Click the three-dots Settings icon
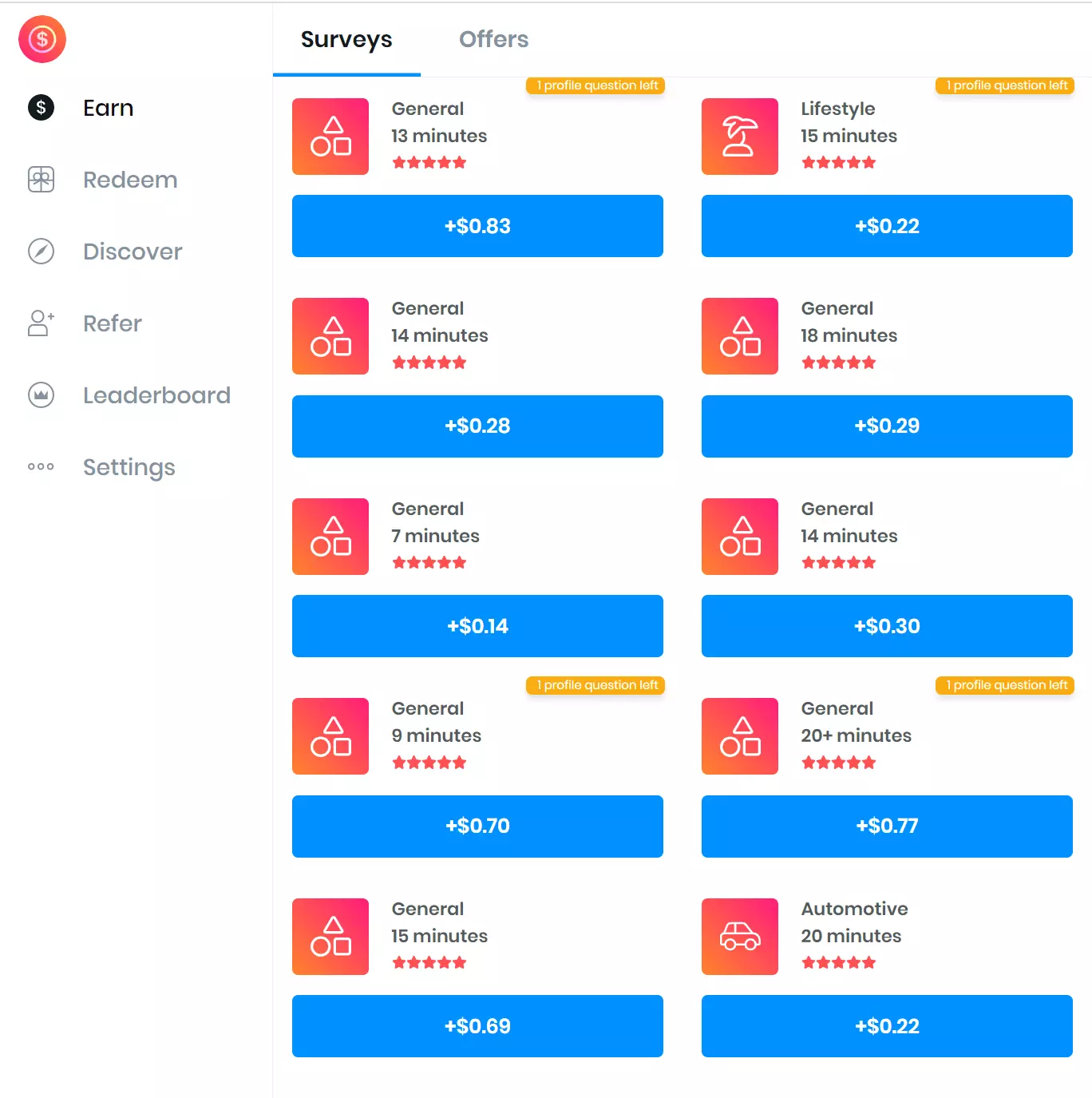 click(41, 467)
